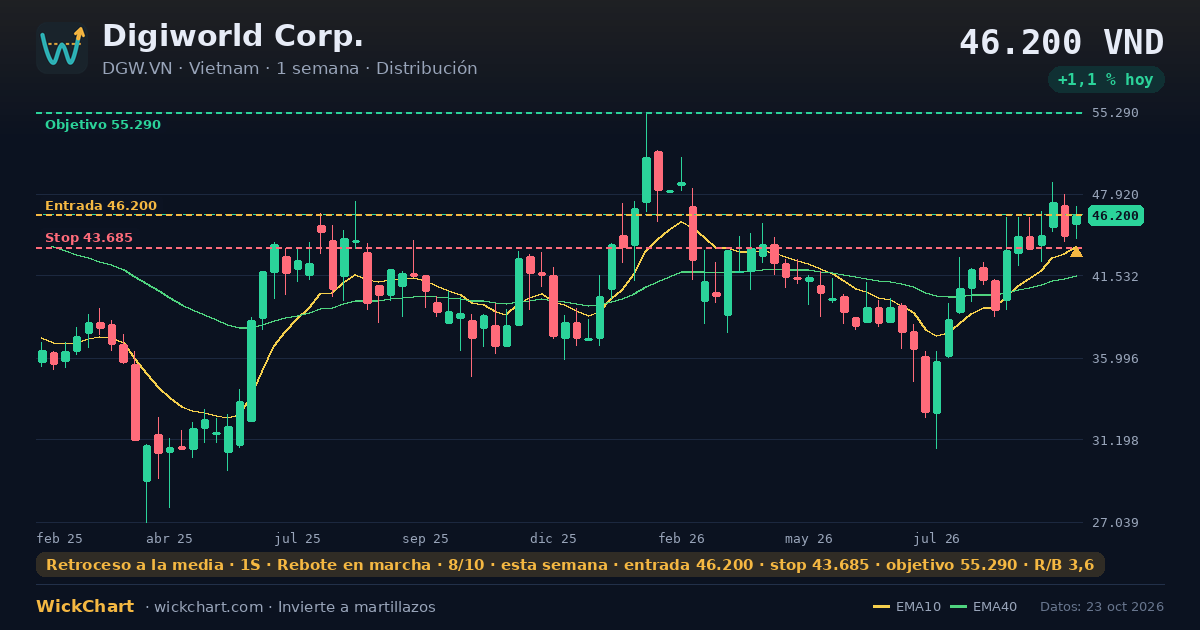Click the green 46.200 price tag on axis
1200x630 pixels.
[x=1115, y=216]
